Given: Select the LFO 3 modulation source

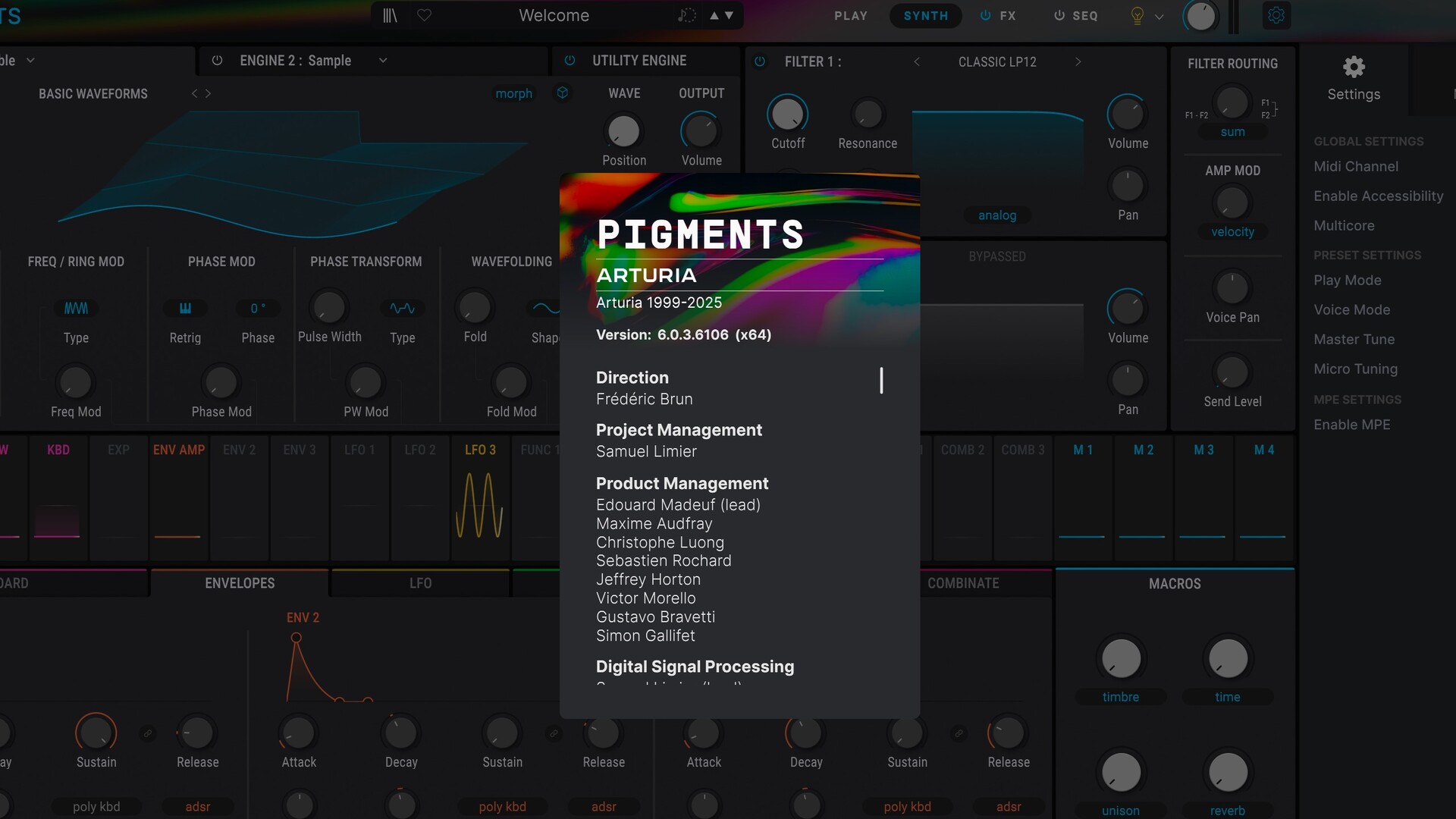Looking at the screenshot, I should 480,497.
